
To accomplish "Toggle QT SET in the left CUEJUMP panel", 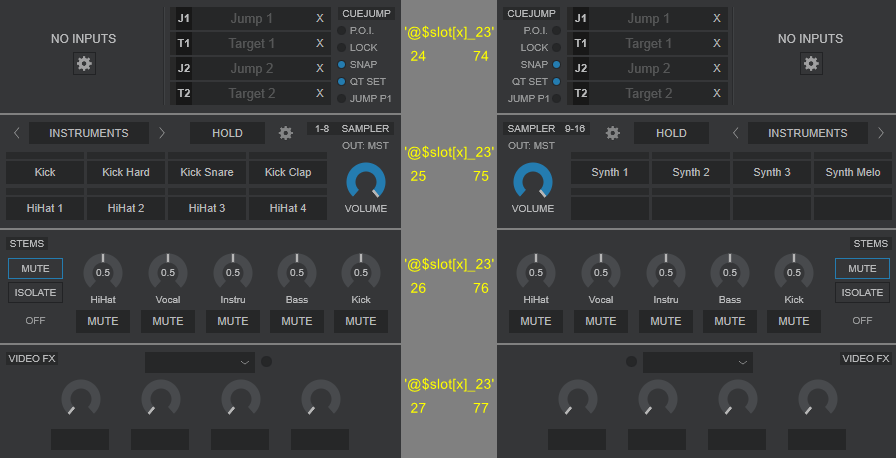I will [342, 81].
